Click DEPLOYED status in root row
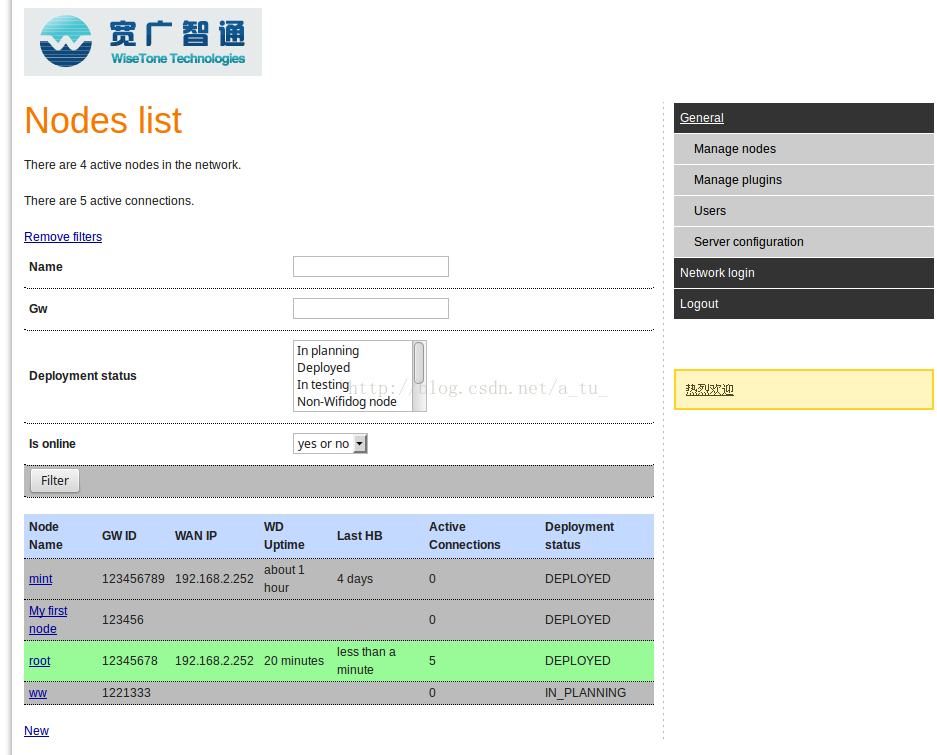The image size is (937, 755). pyautogui.click(x=577, y=661)
